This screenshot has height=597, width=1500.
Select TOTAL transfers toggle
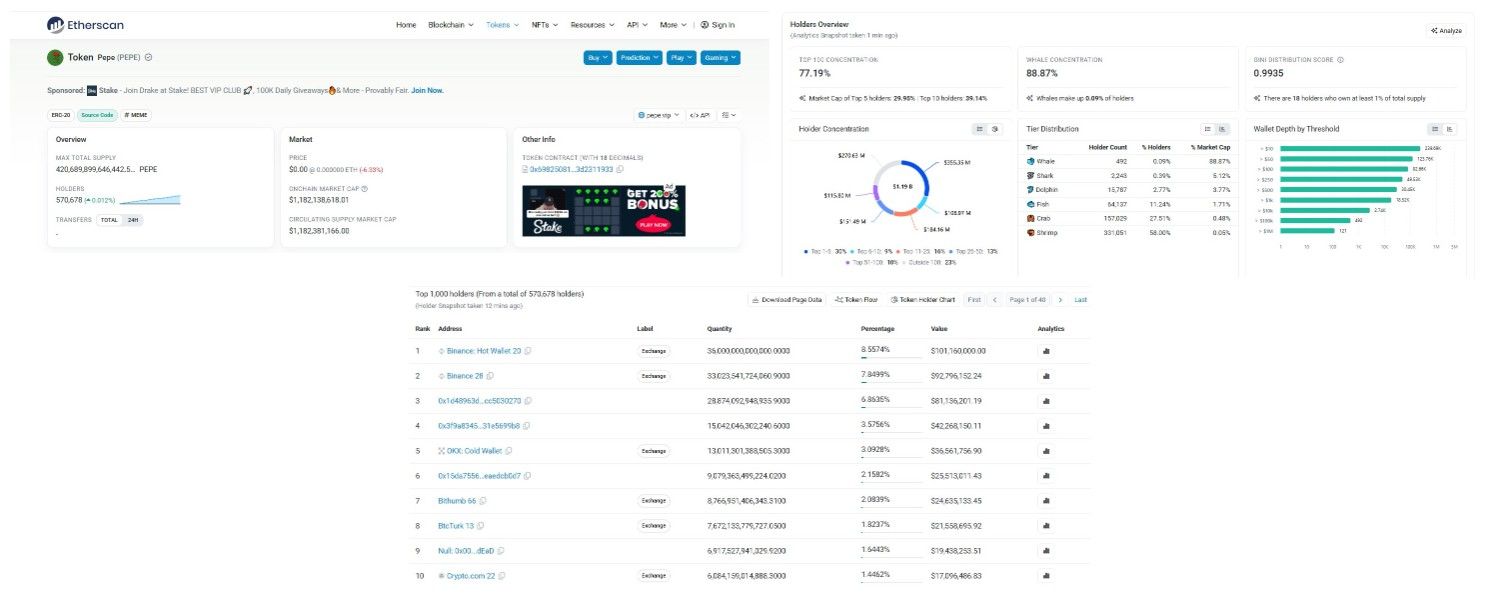click(x=109, y=220)
